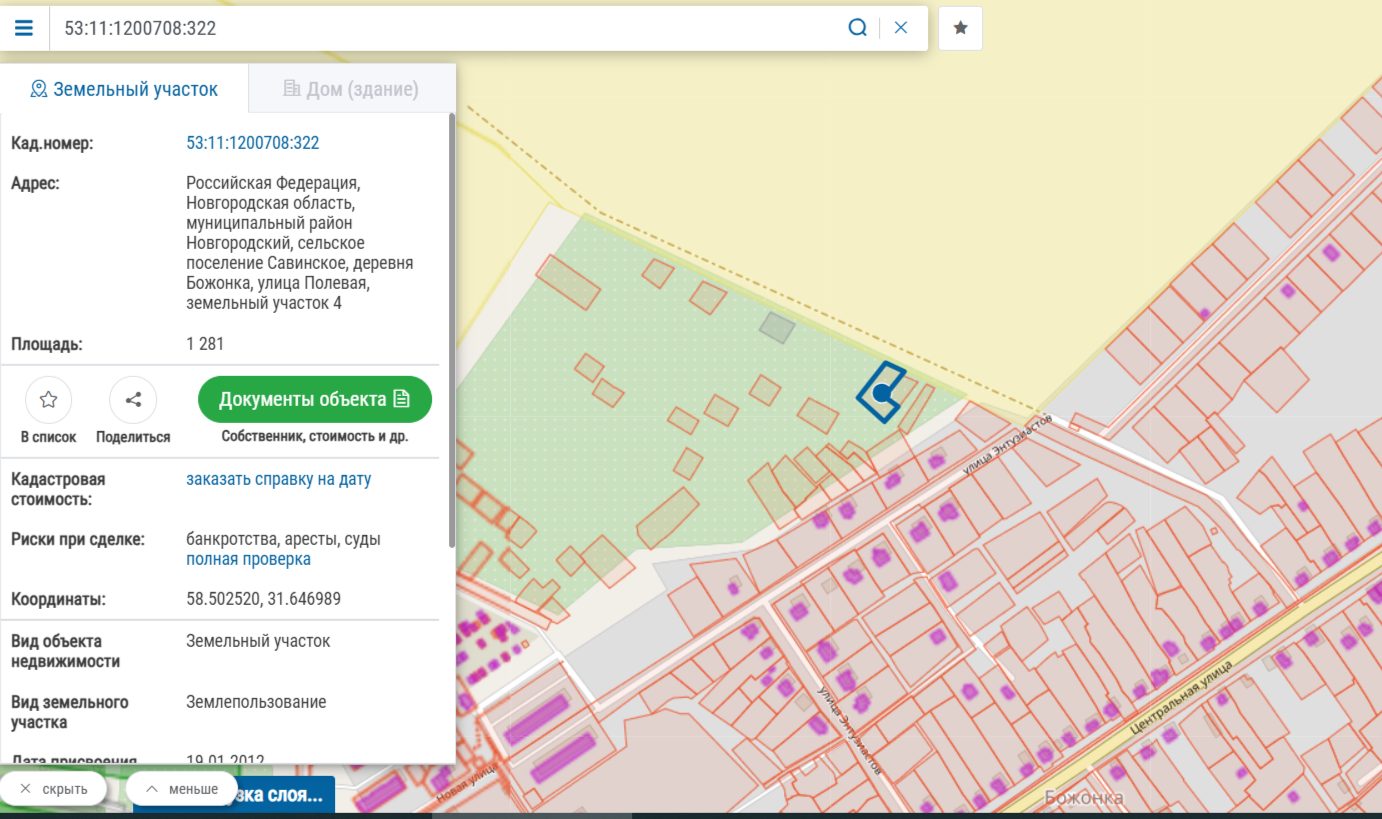Click cadastral number 53:11:1200708:322 link

(x=253, y=143)
